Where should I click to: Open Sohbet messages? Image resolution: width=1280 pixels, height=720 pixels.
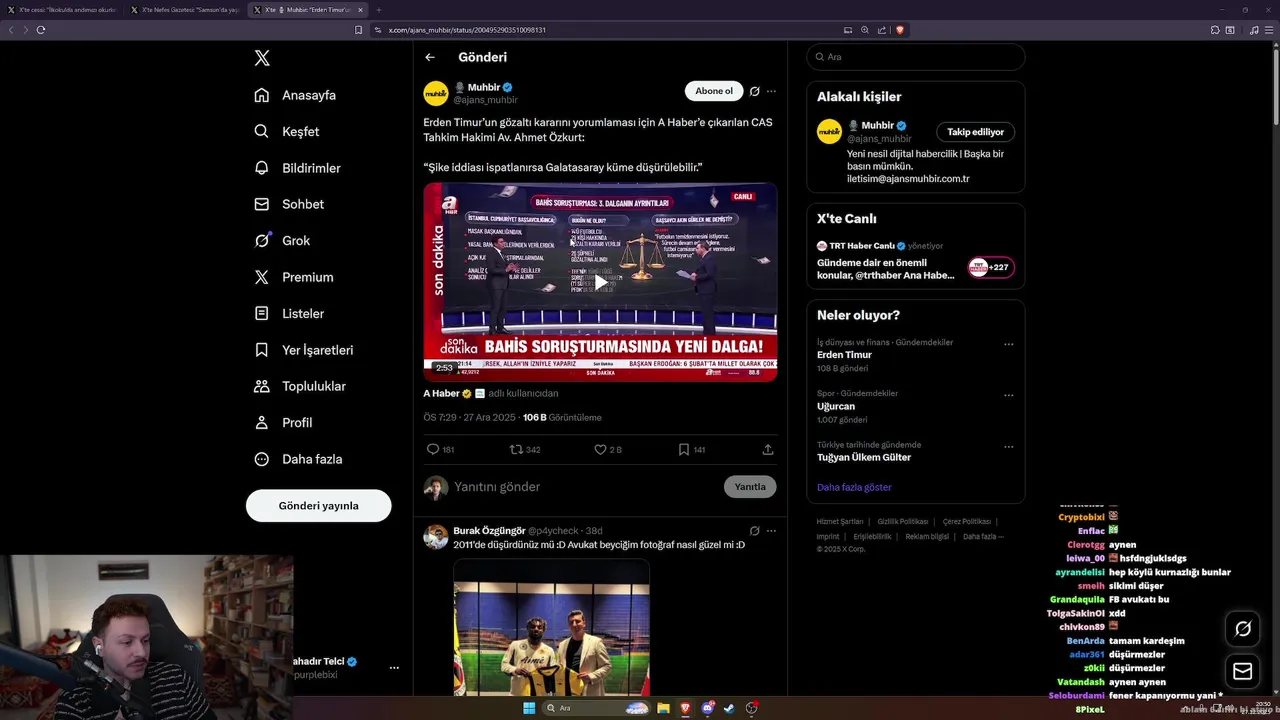(x=289, y=204)
